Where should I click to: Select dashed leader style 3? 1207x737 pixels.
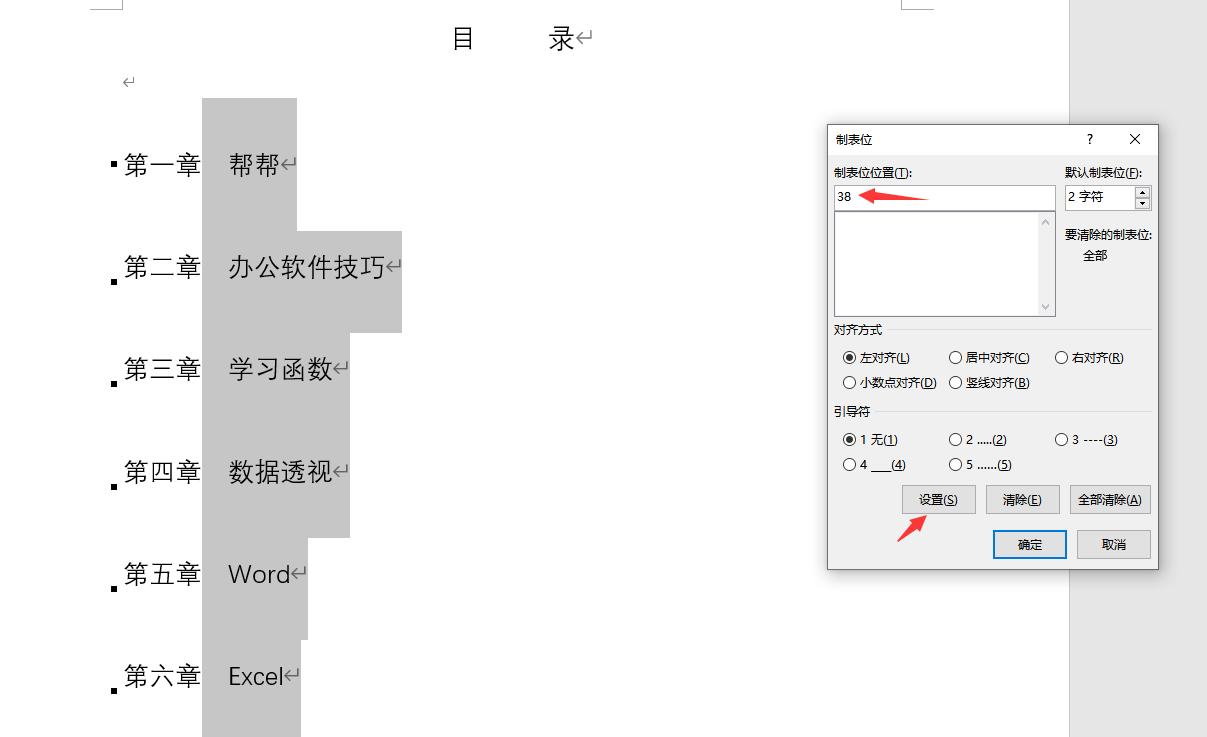coord(1061,439)
